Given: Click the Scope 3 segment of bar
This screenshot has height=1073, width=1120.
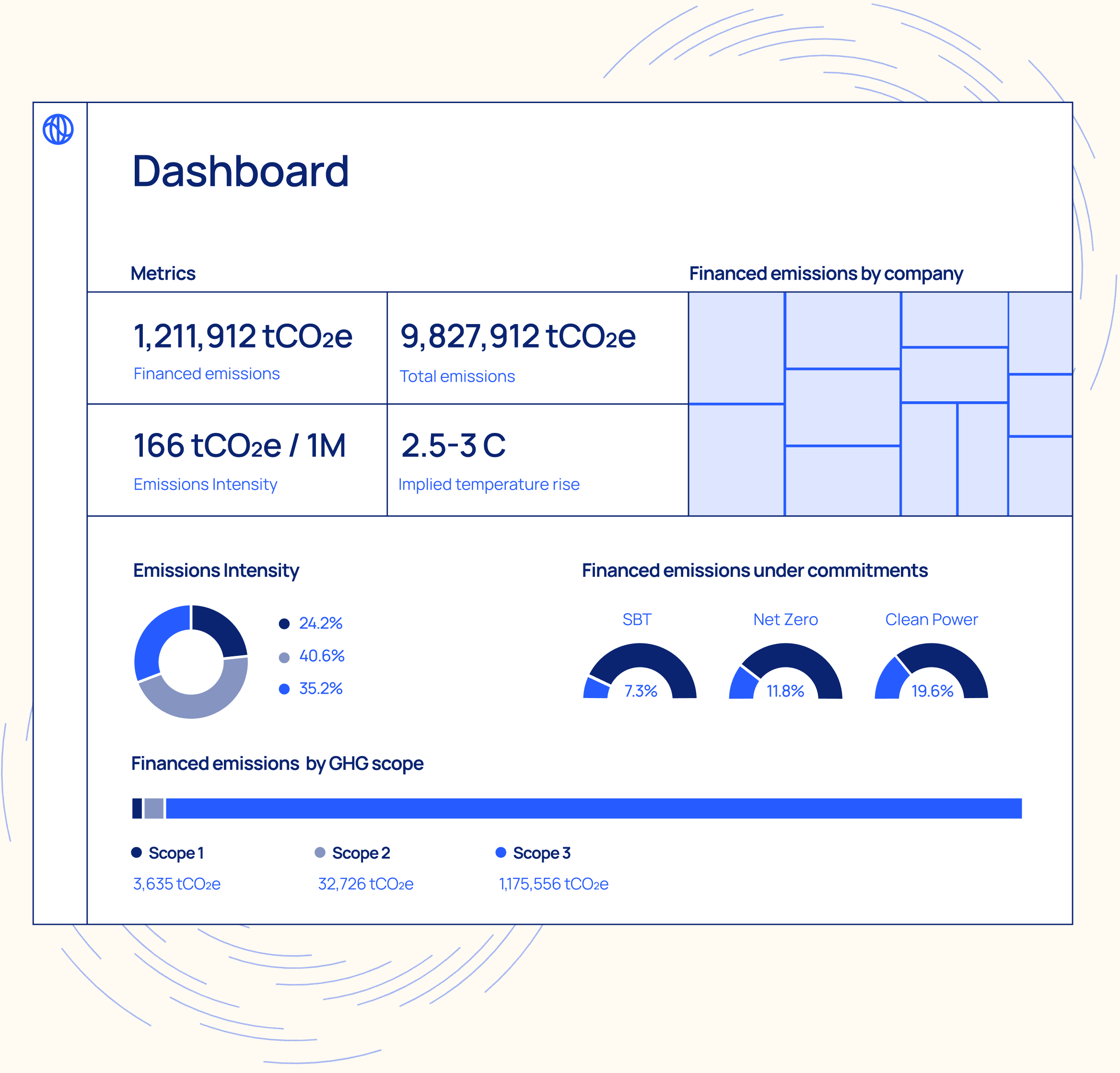Looking at the screenshot, I should [x=593, y=808].
